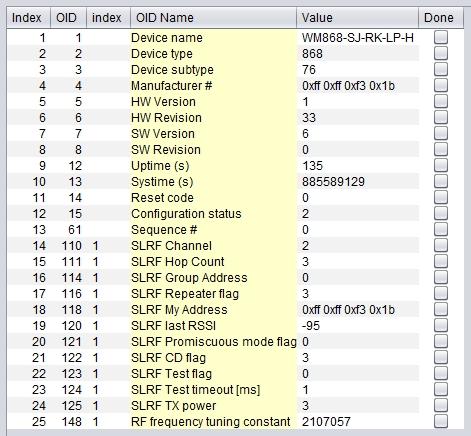The height and width of the screenshot is (436, 471).
Task: Sort table by the first Index column header
Action: (29, 18)
